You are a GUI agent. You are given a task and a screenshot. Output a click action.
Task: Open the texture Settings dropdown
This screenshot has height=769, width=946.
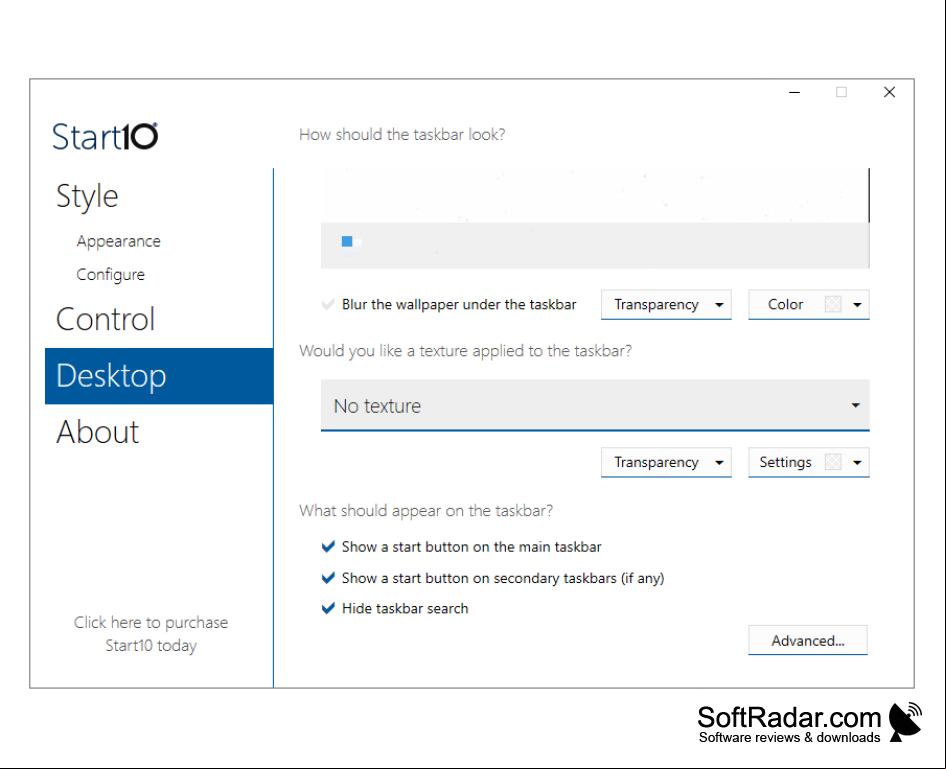coord(808,463)
